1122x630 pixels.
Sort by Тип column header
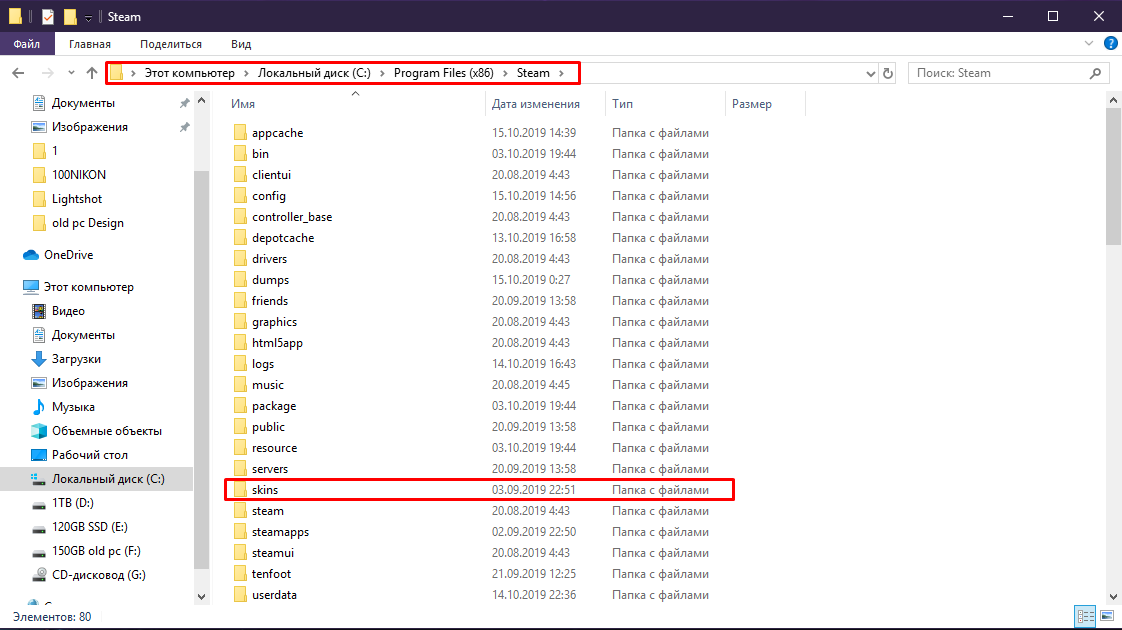pyautogui.click(x=622, y=104)
